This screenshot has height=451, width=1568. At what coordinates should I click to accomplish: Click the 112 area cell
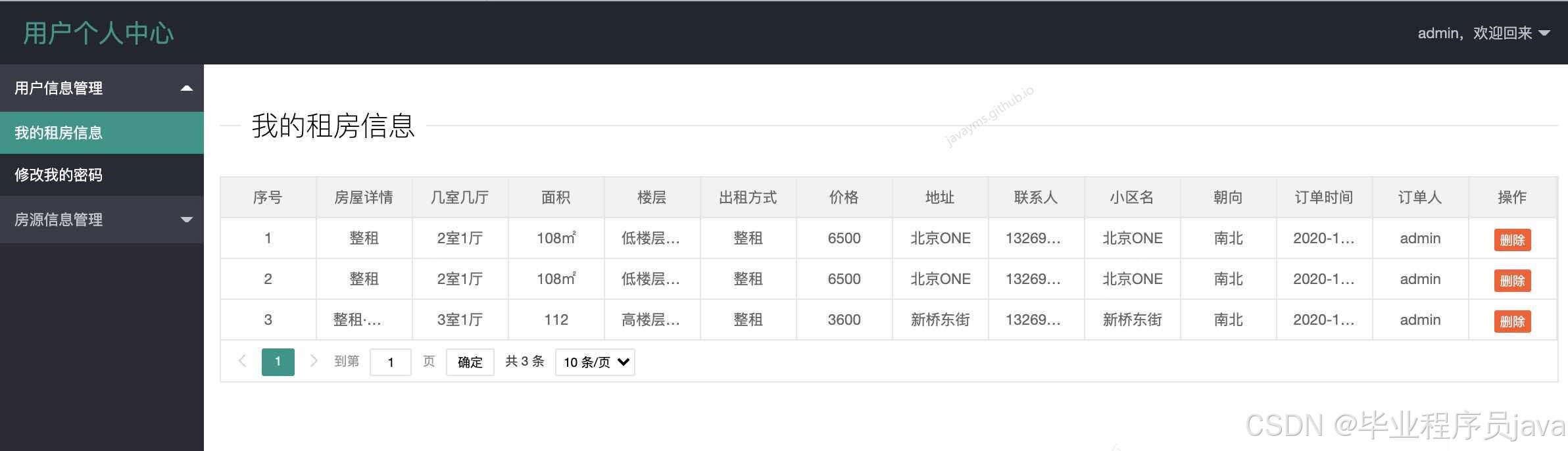[x=556, y=320]
